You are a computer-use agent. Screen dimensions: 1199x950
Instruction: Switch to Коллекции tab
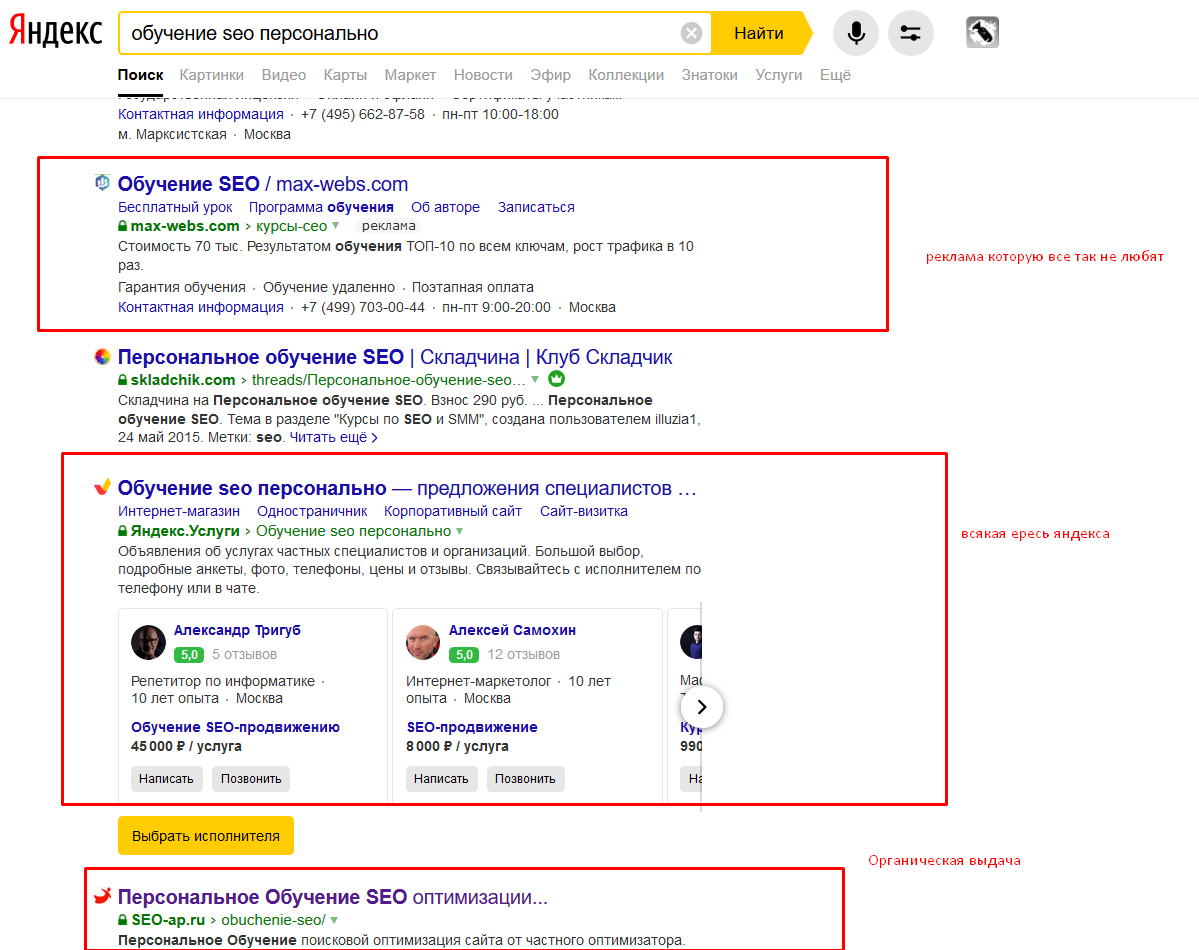tap(626, 75)
